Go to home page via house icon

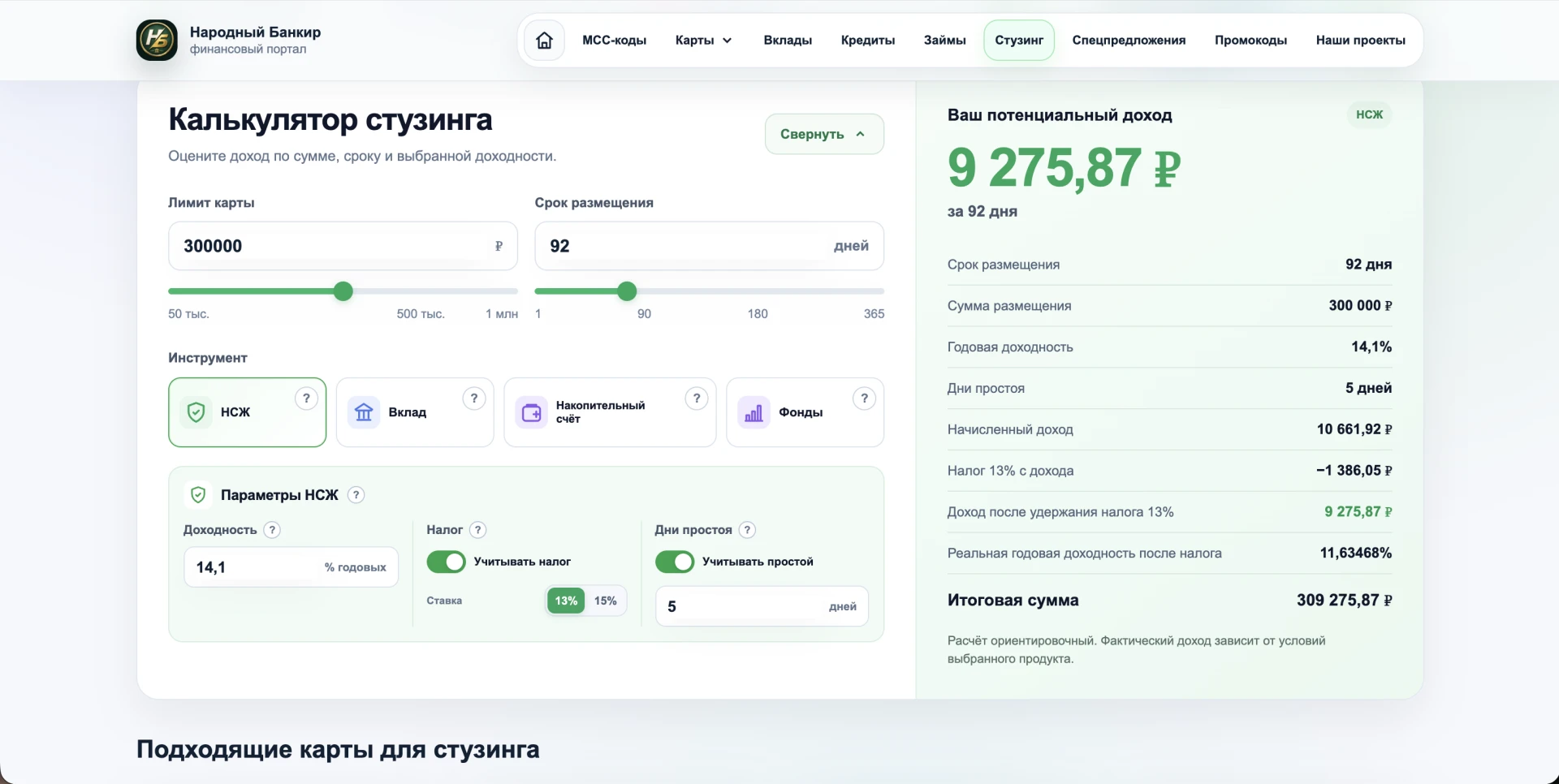pyautogui.click(x=545, y=41)
